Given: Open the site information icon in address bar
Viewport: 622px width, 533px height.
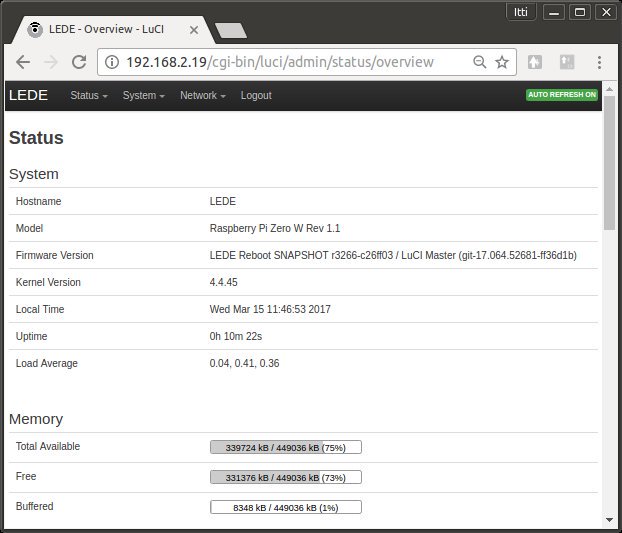Looking at the screenshot, I should (x=112, y=62).
